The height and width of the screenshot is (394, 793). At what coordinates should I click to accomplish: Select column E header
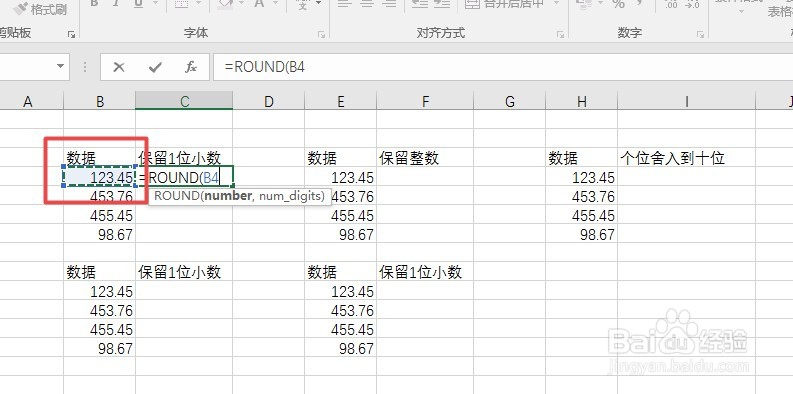tap(340, 102)
